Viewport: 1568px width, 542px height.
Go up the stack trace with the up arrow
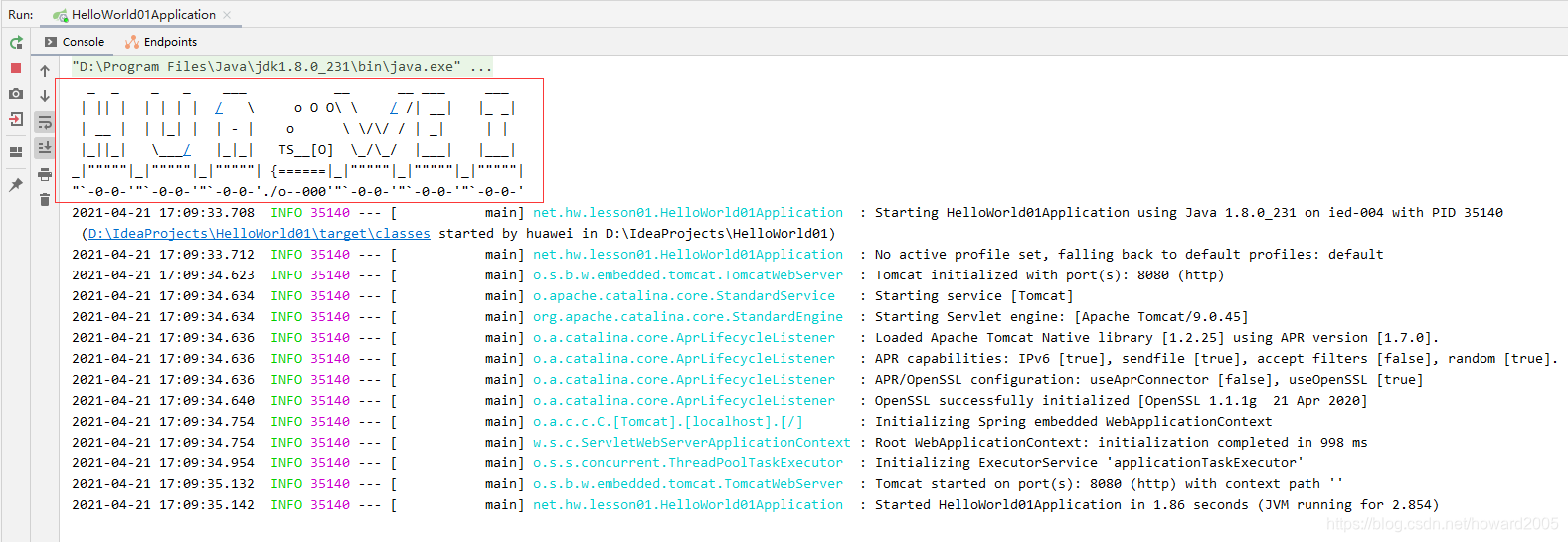point(45,71)
